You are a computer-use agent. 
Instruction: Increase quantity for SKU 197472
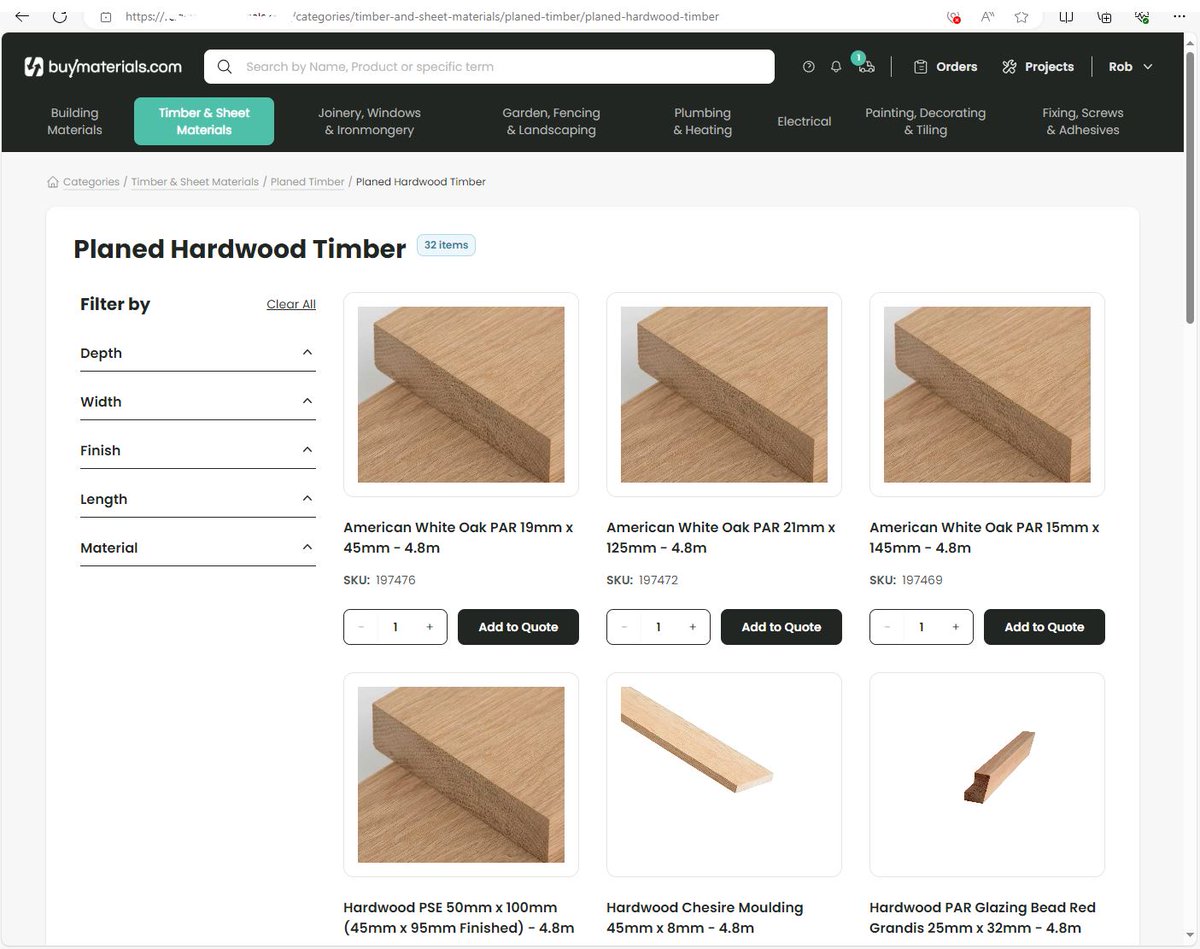(693, 627)
